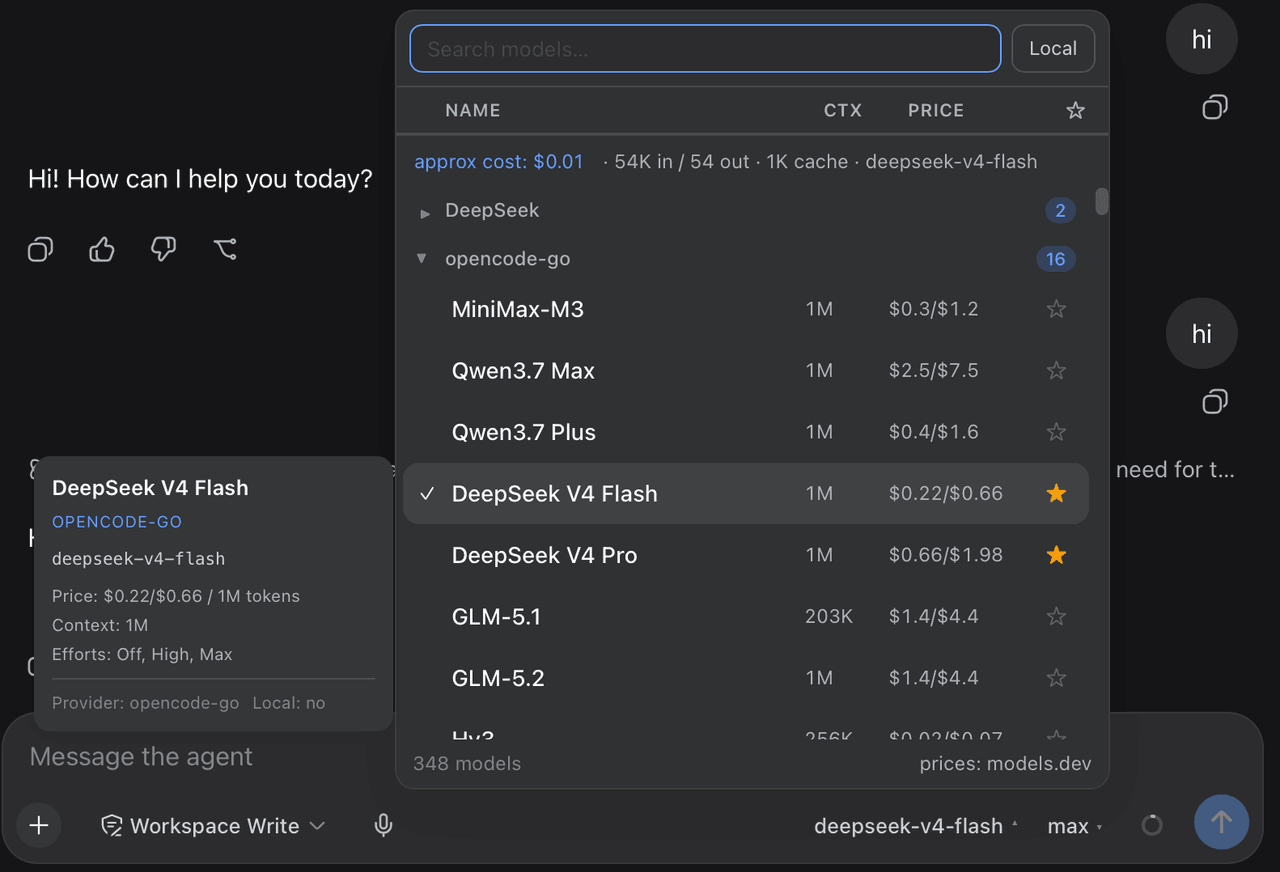
Task: Give the assistant reply a thumbs down
Action: [x=163, y=249]
